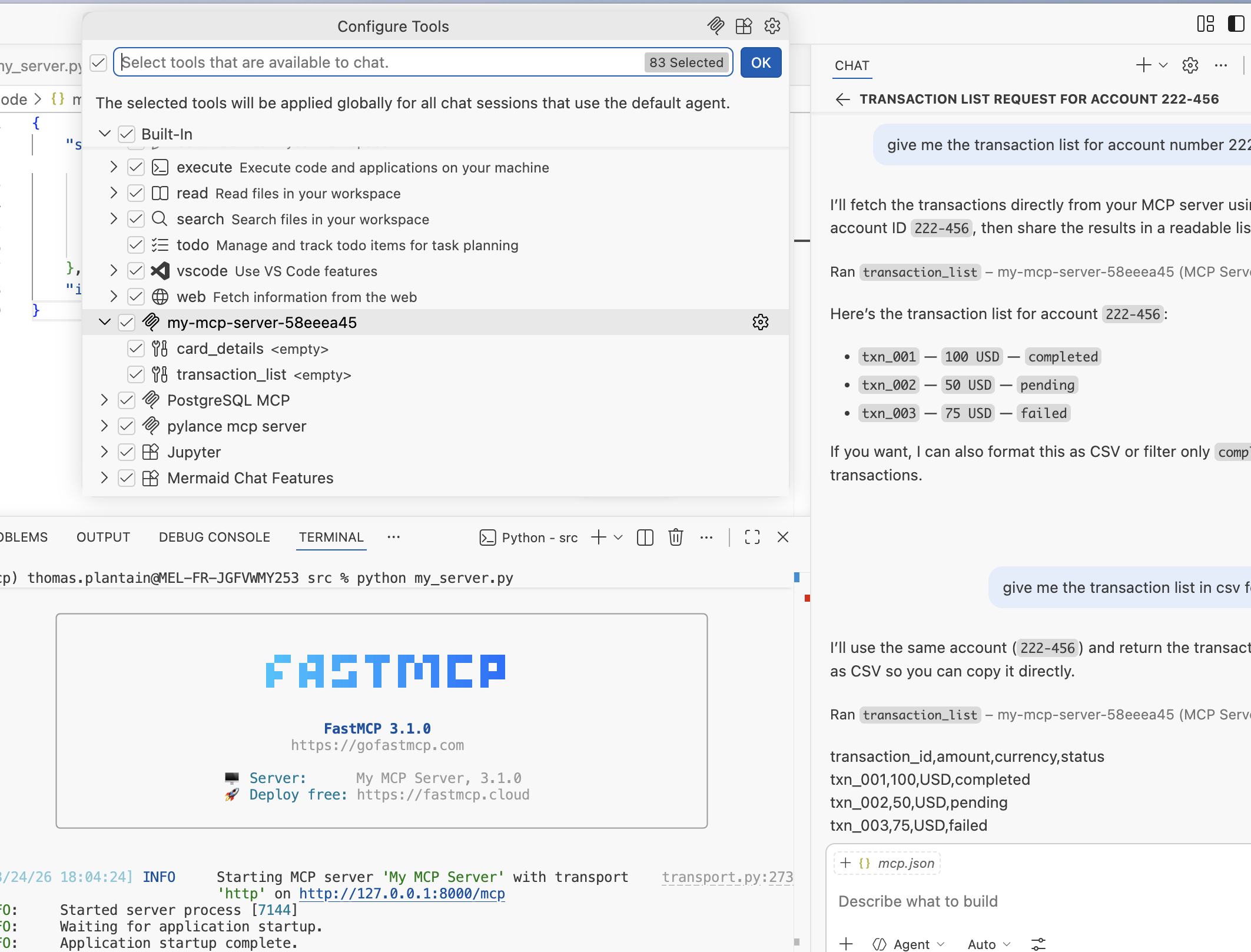Click the read tool book icon
Viewport: 1251px width, 952px height.
(160, 194)
